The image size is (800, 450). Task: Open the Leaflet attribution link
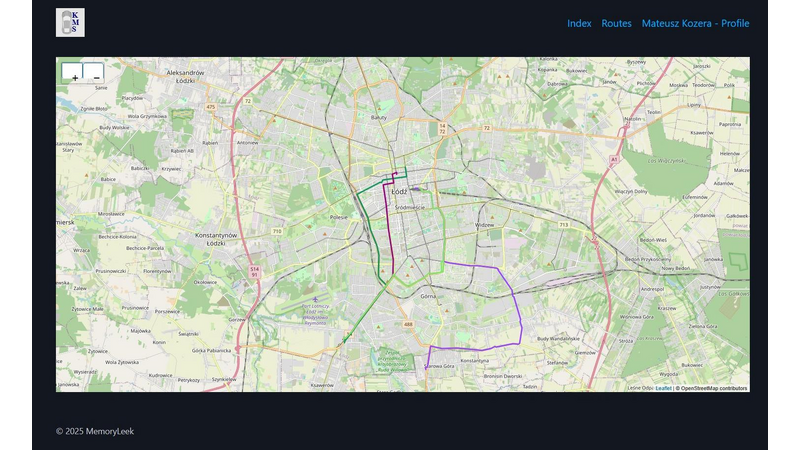coord(663,388)
